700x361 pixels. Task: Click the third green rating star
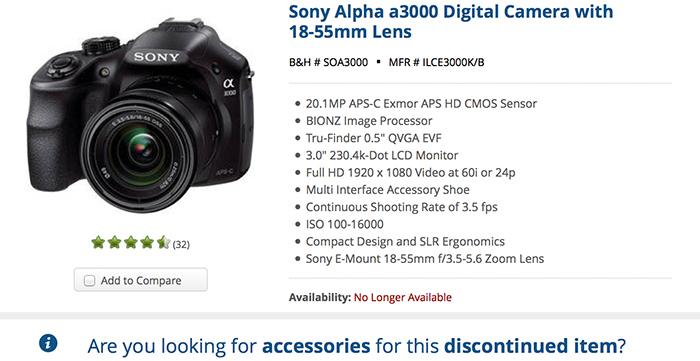(x=131, y=243)
